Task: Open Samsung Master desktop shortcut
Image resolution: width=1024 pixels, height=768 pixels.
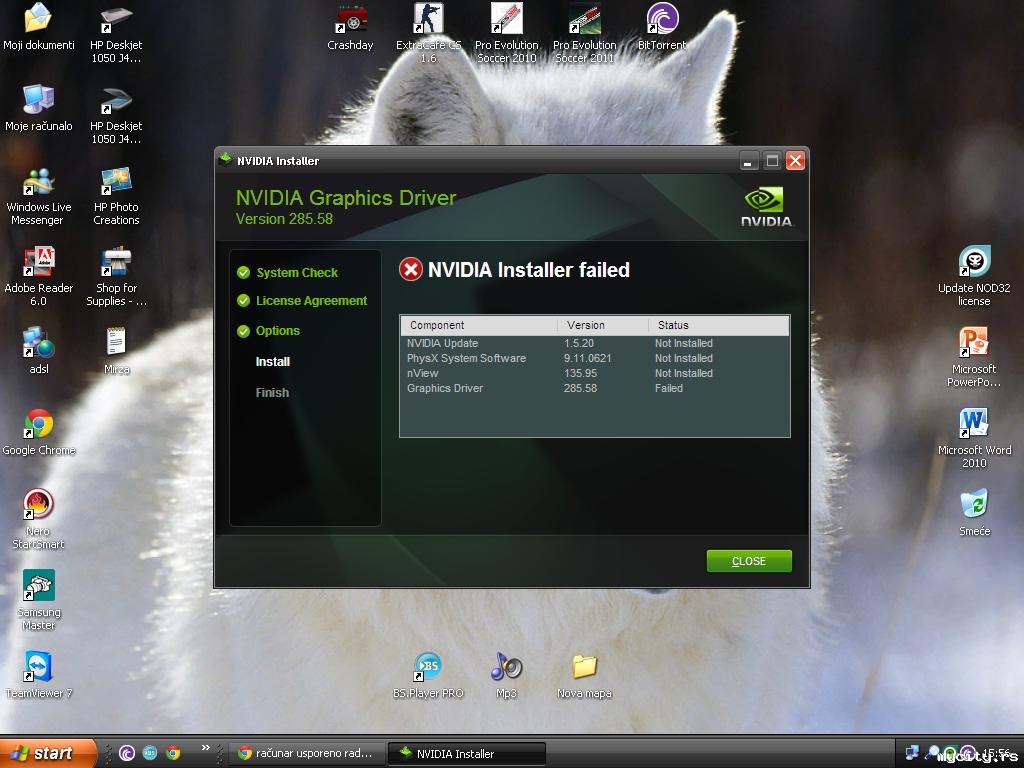Action: tap(39, 600)
